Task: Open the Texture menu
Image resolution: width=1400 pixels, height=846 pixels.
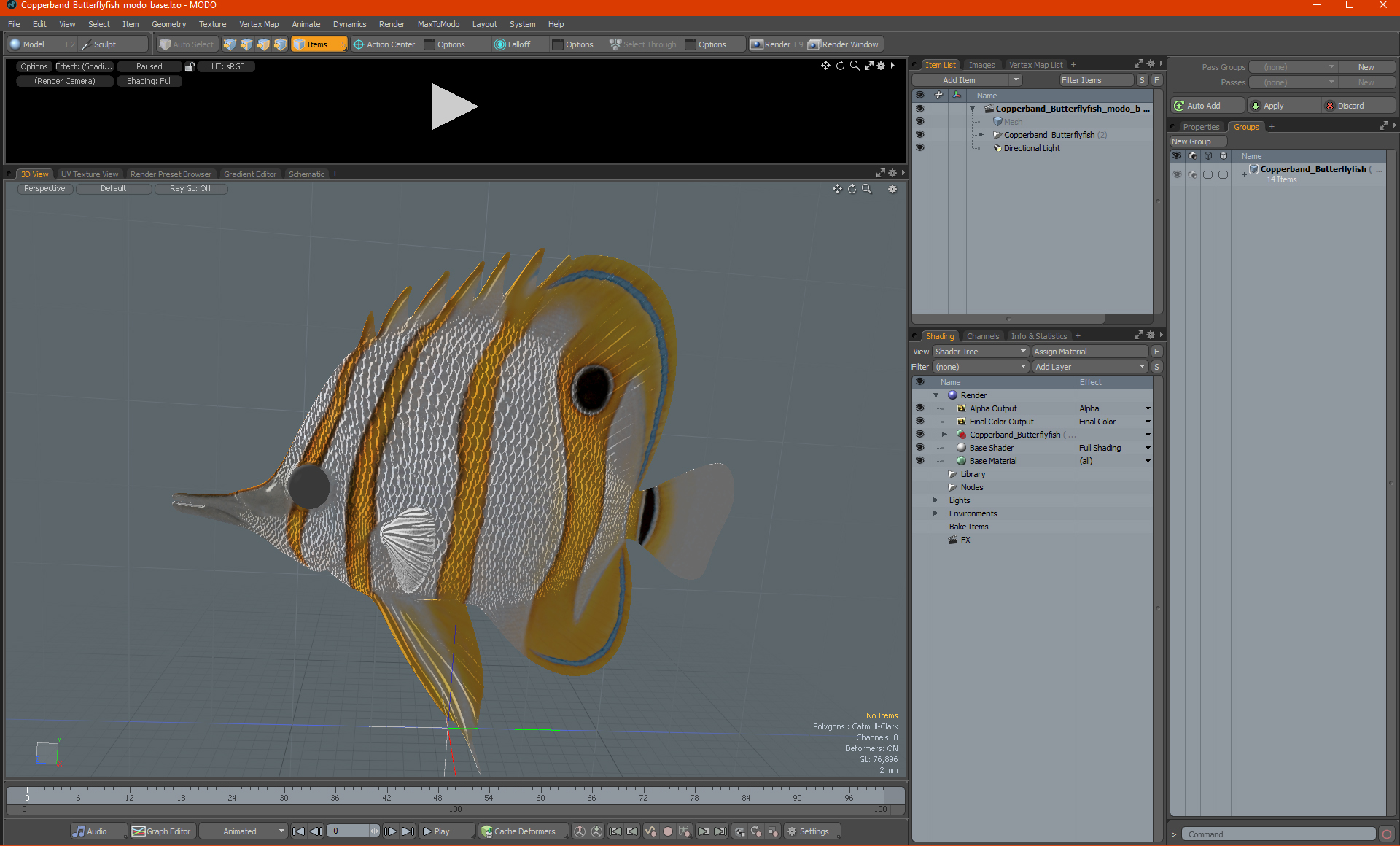Action: [x=212, y=25]
